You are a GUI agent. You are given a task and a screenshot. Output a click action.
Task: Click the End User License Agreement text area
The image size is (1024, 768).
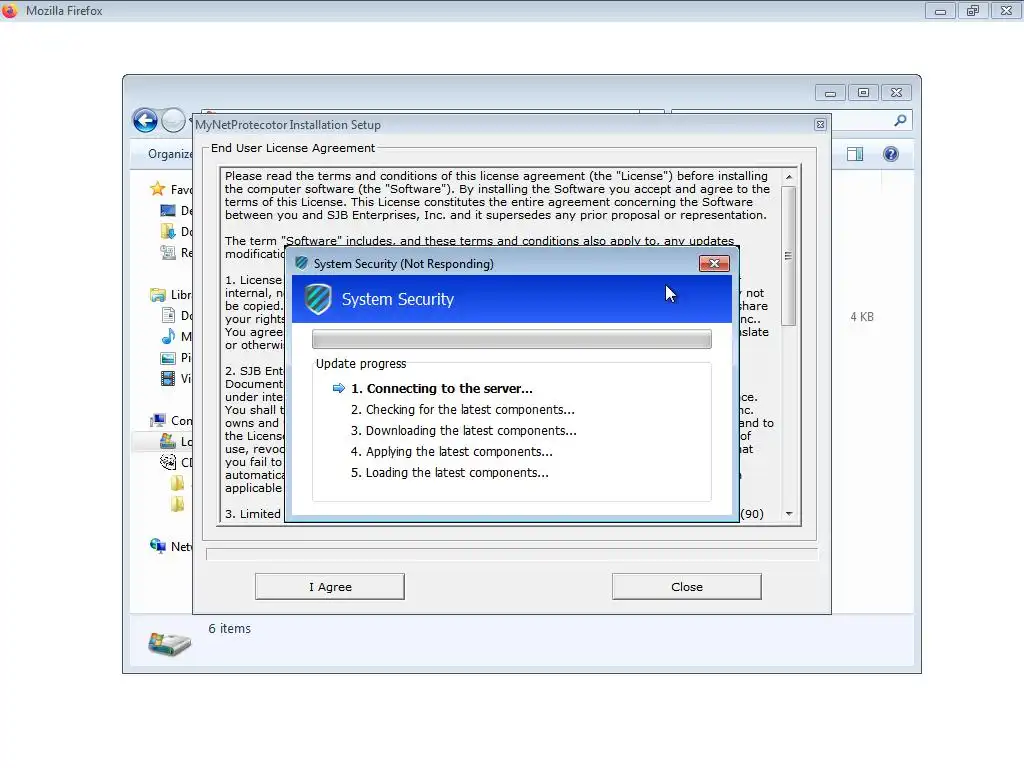click(x=501, y=345)
